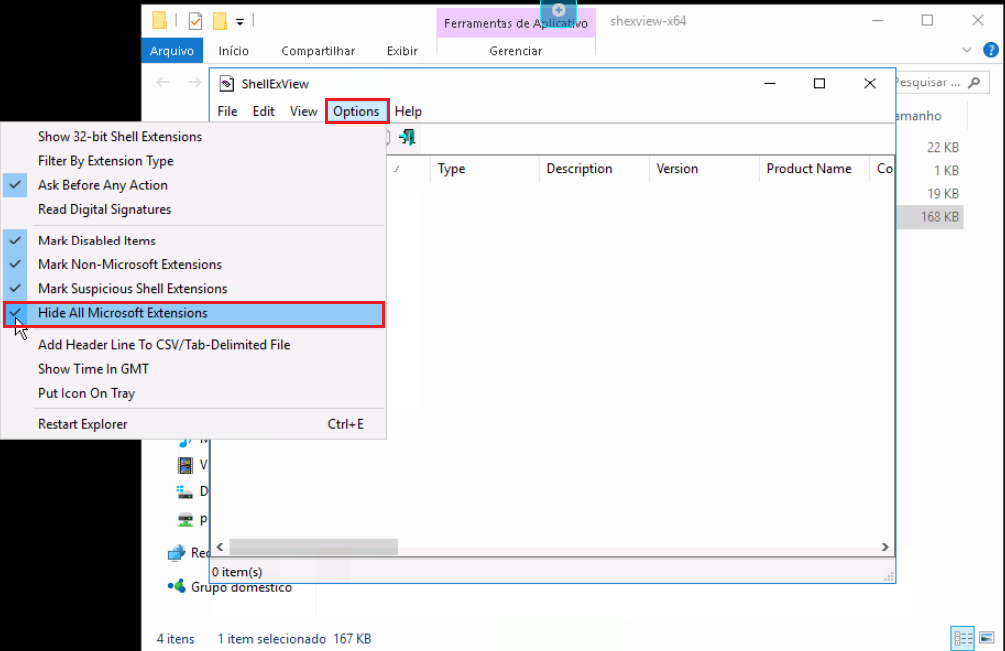The height and width of the screenshot is (651, 1005).
Task: Click the horizontal scrollbar's right arrow
Action: point(885,547)
